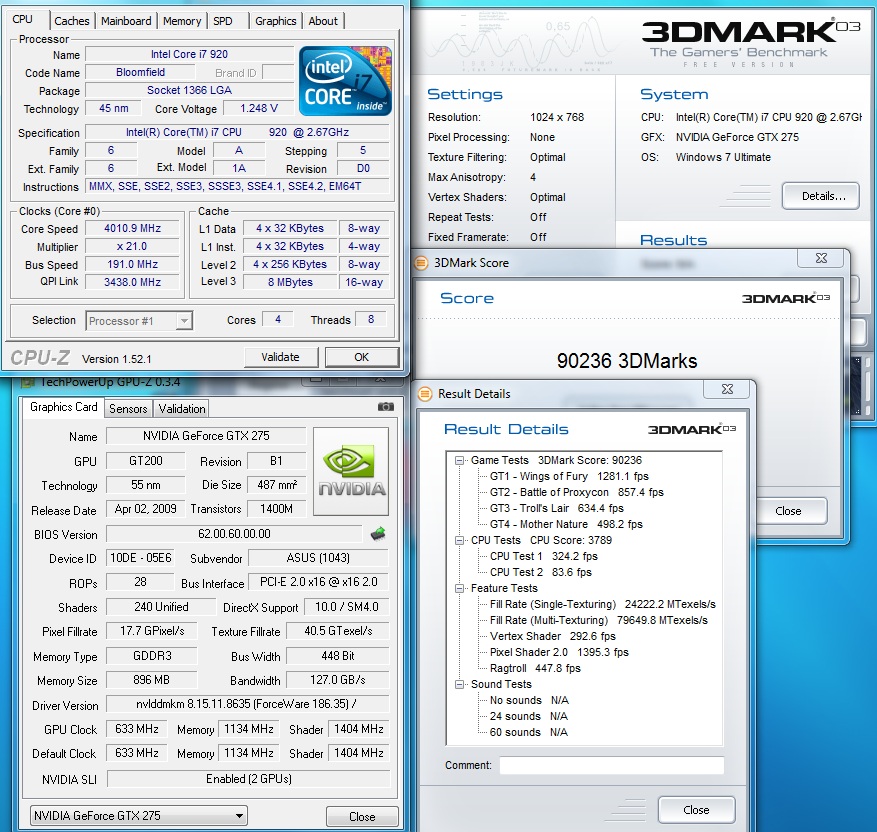Select the CPU Test 1 result row
Screen dimensions: 877x832
click(x=544, y=556)
